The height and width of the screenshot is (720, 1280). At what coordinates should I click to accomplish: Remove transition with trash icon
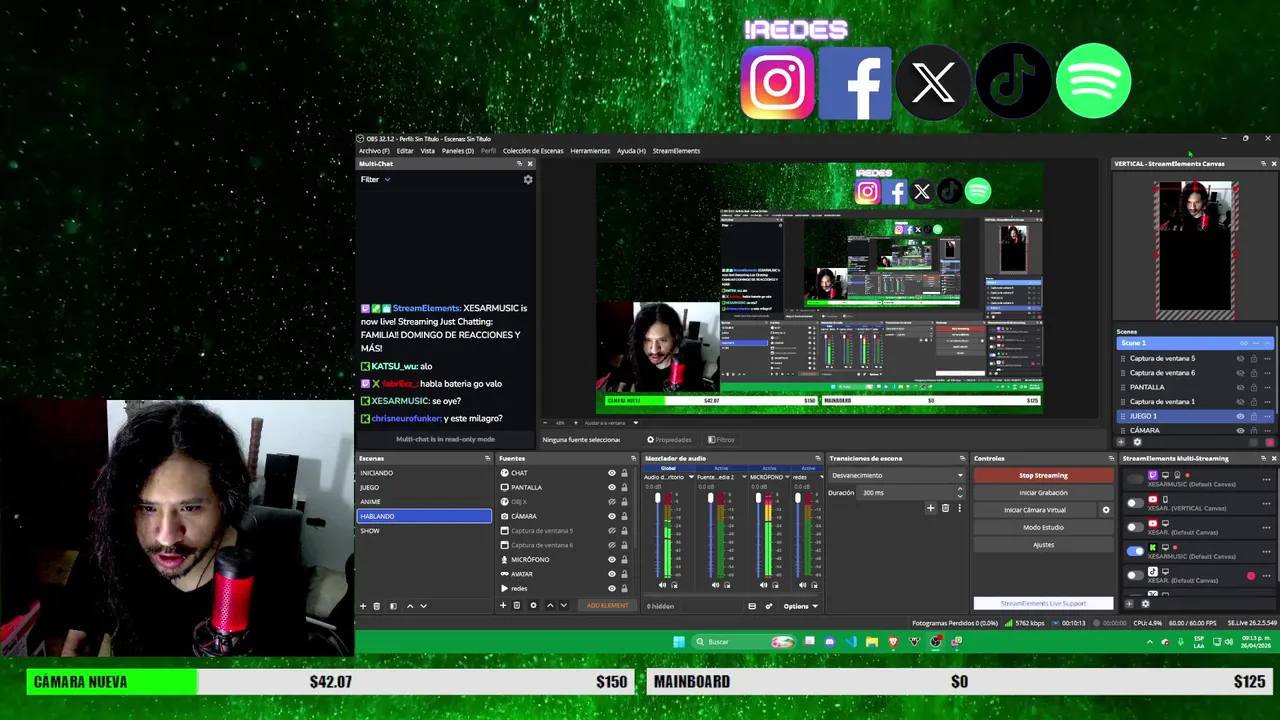(945, 508)
